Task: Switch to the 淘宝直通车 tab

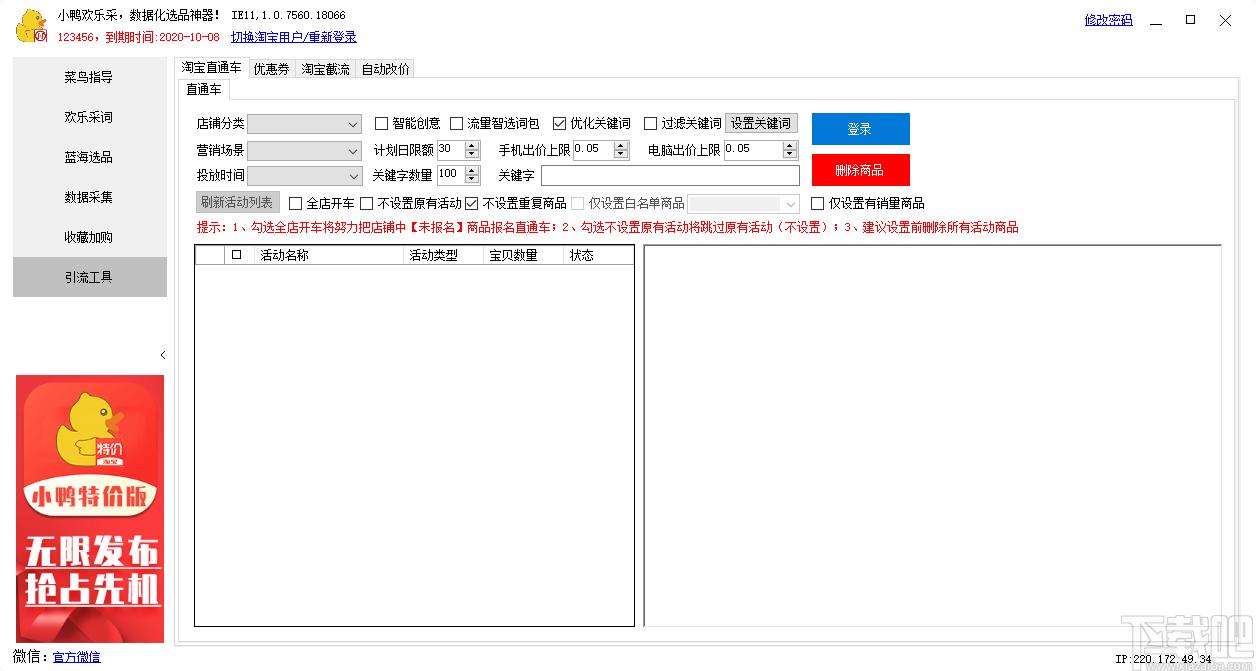Action: 211,68
